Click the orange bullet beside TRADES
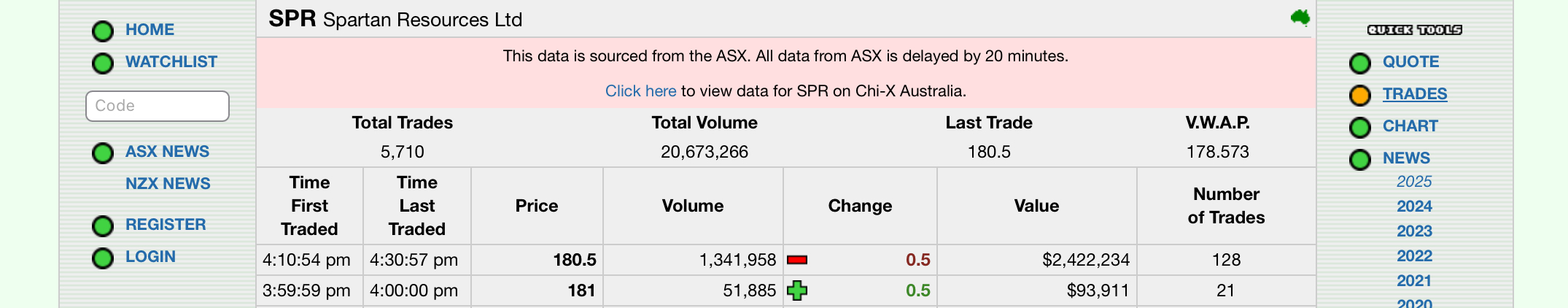The image size is (1568, 308). coord(1360,96)
